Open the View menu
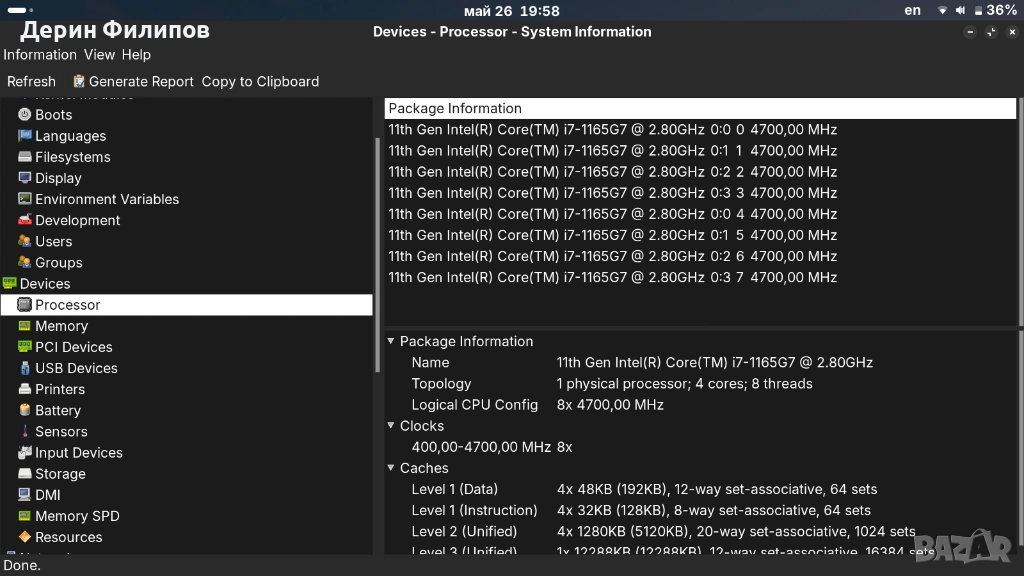The height and width of the screenshot is (576, 1024). (x=99, y=55)
